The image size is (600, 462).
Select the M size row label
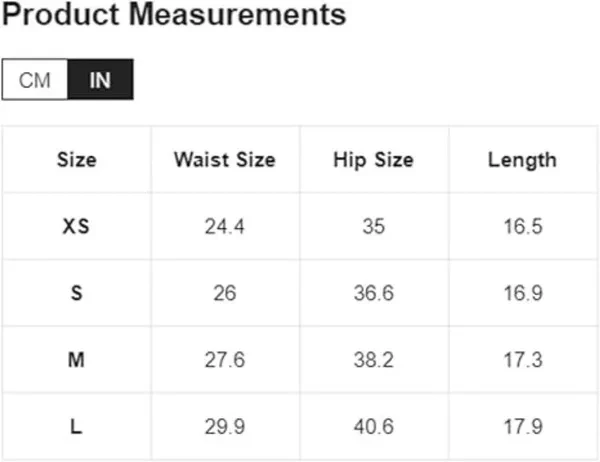pyautogui.click(x=77, y=360)
